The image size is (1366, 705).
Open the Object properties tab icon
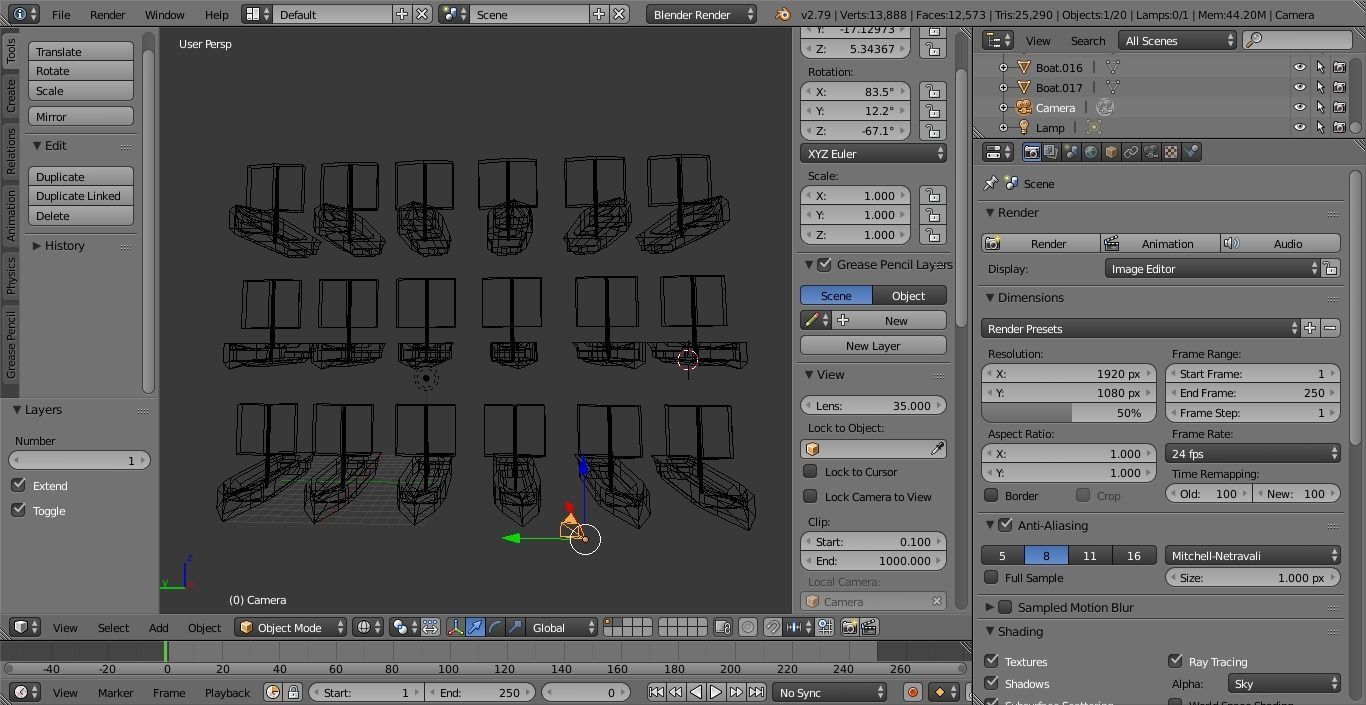tap(1111, 152)
